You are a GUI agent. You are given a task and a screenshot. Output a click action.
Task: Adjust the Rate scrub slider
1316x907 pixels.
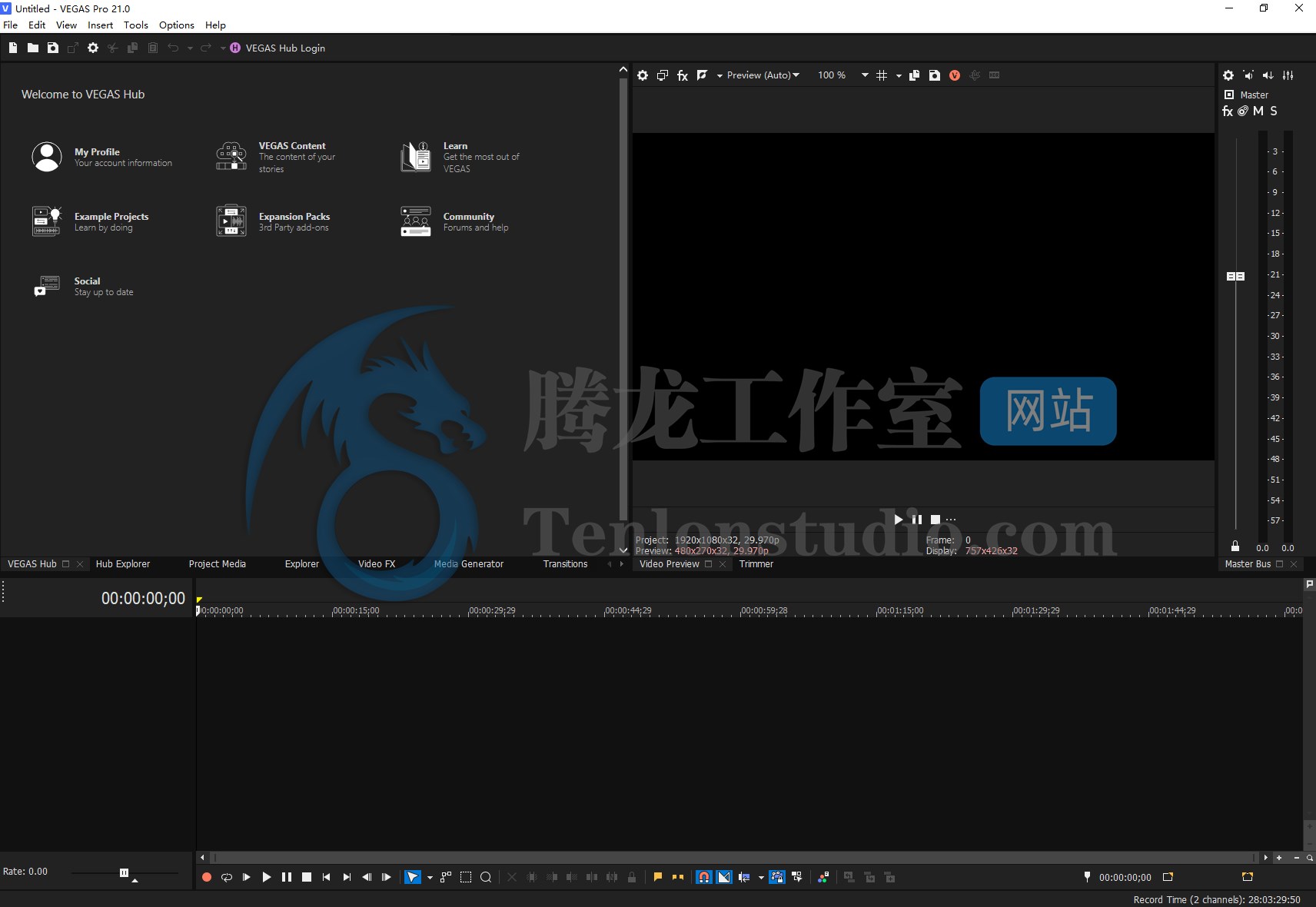coord(124,872)
